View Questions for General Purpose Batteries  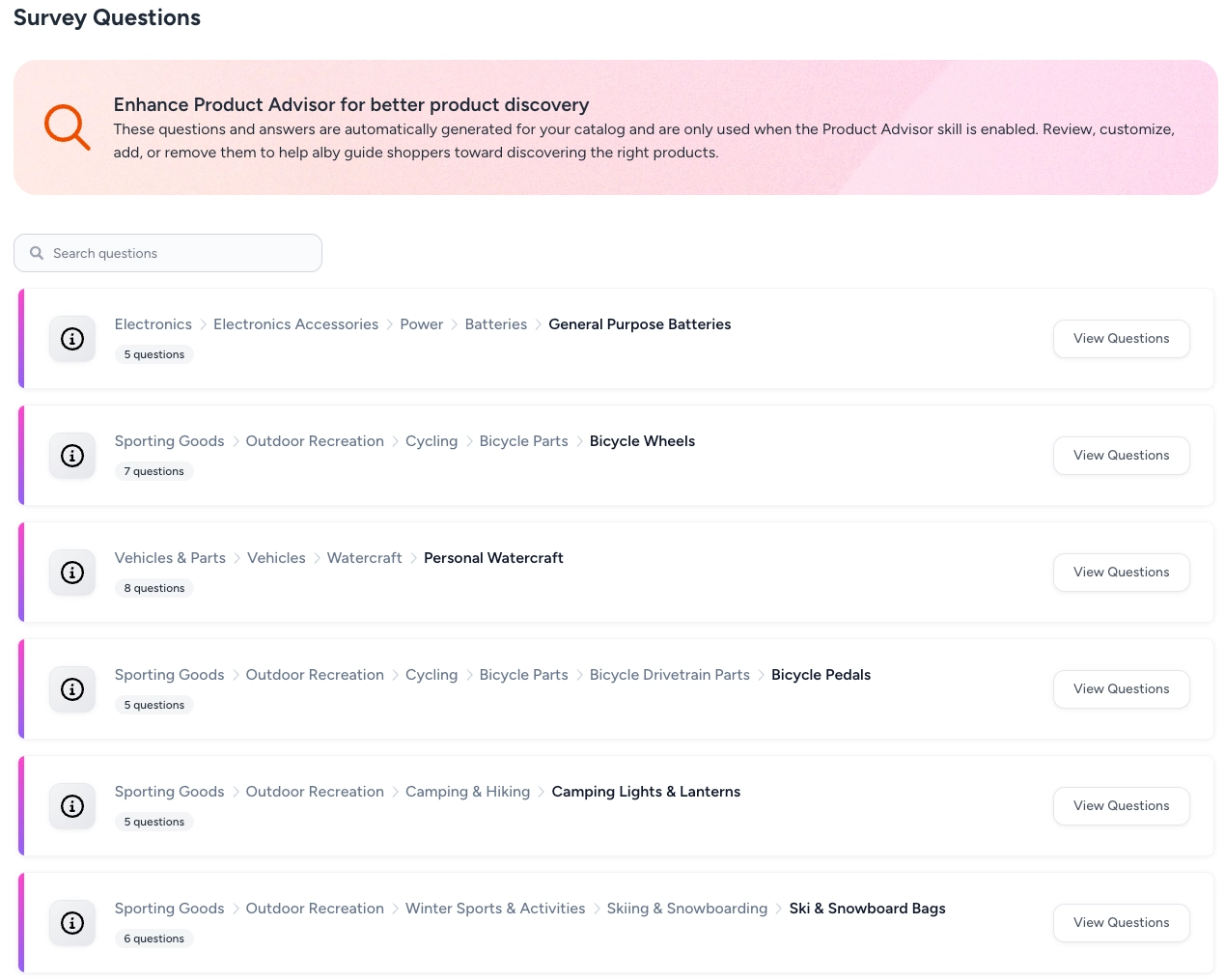(1121, 339)
